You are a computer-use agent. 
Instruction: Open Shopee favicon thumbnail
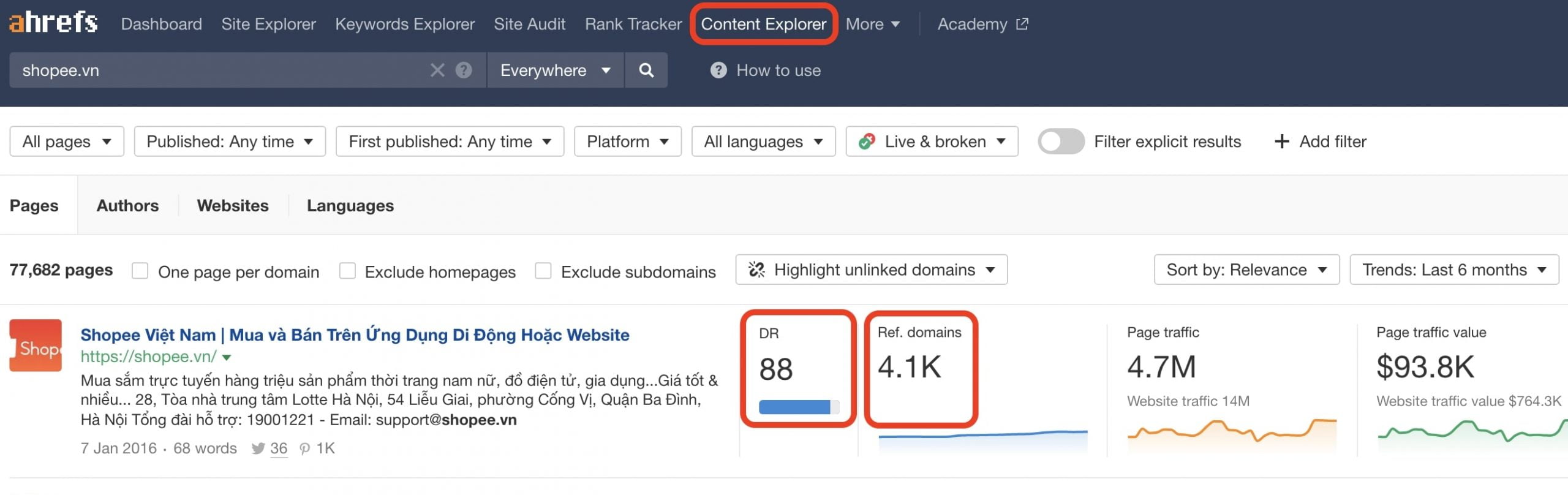36,346
